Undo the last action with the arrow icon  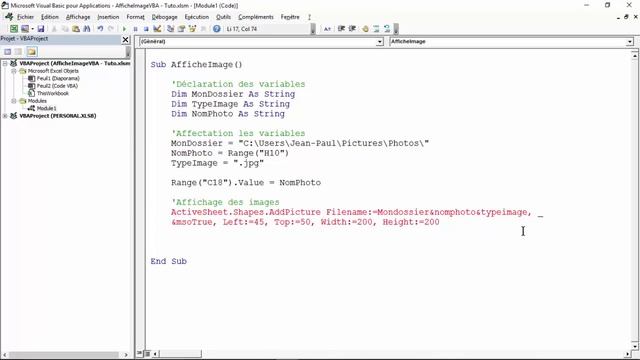(100, 29)
